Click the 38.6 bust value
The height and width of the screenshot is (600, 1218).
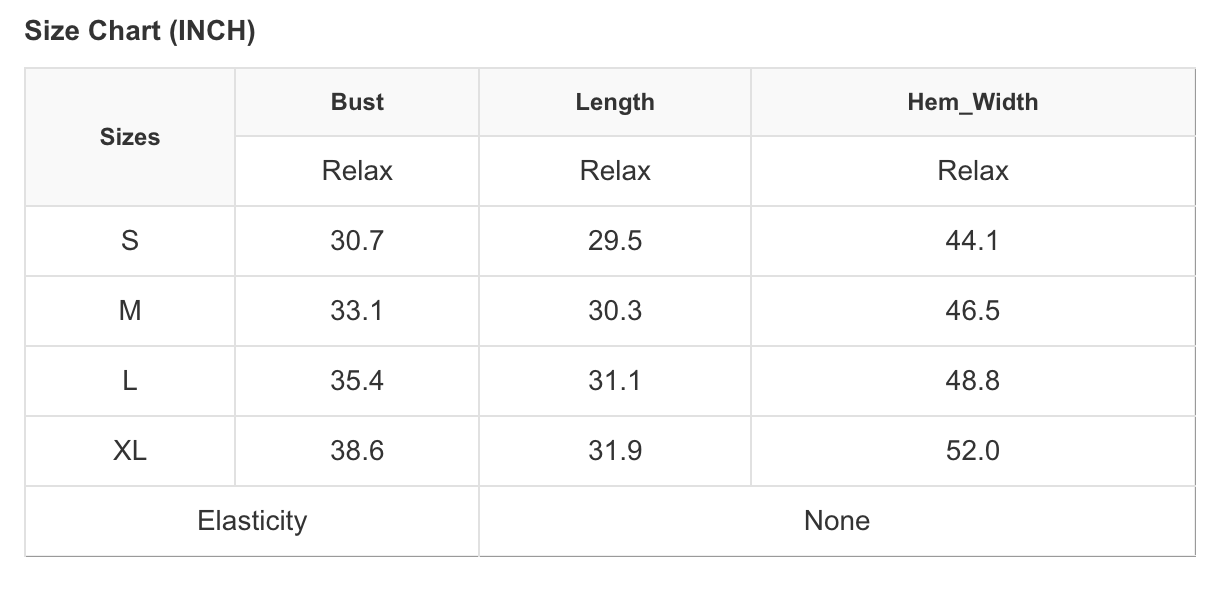pos(357,451)
